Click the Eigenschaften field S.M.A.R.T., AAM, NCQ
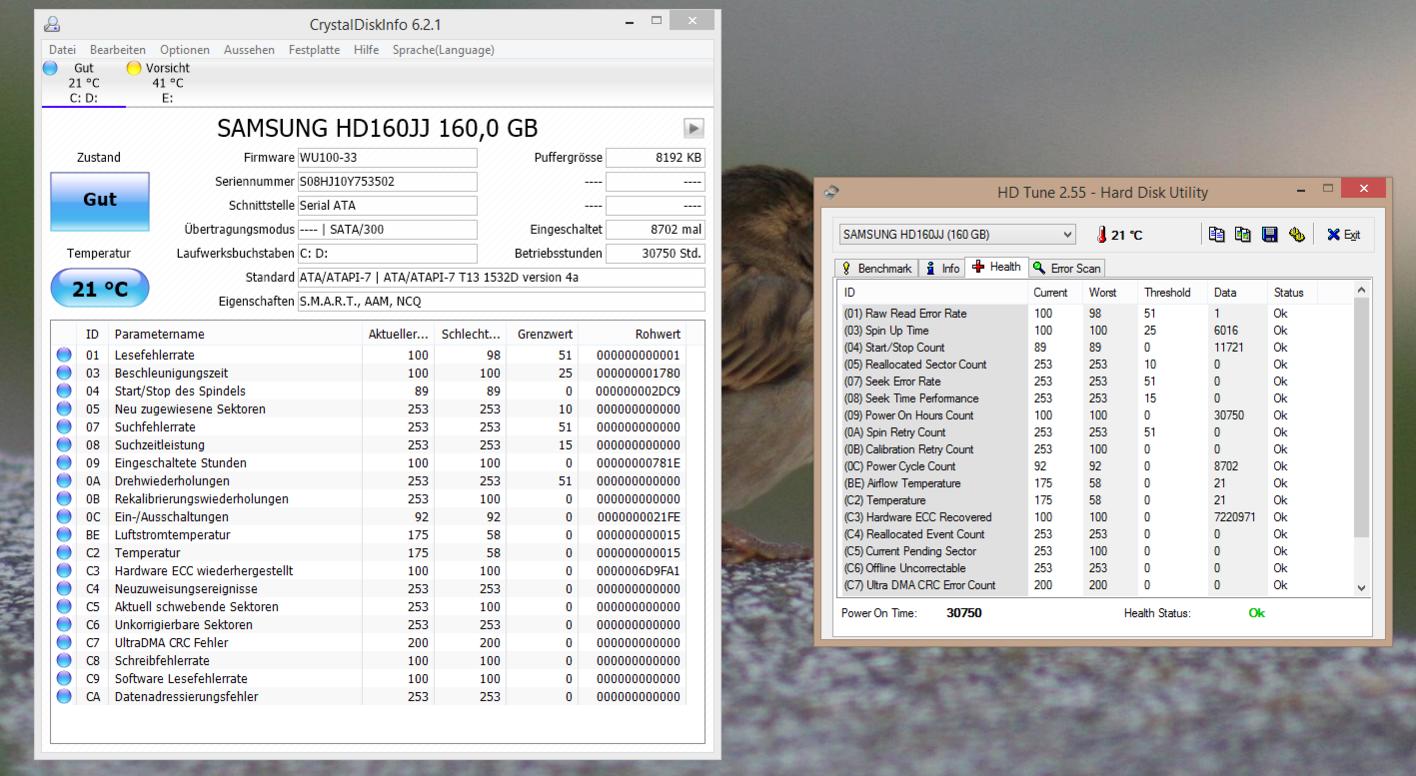The image size is (1416, 776). [501, 301]
